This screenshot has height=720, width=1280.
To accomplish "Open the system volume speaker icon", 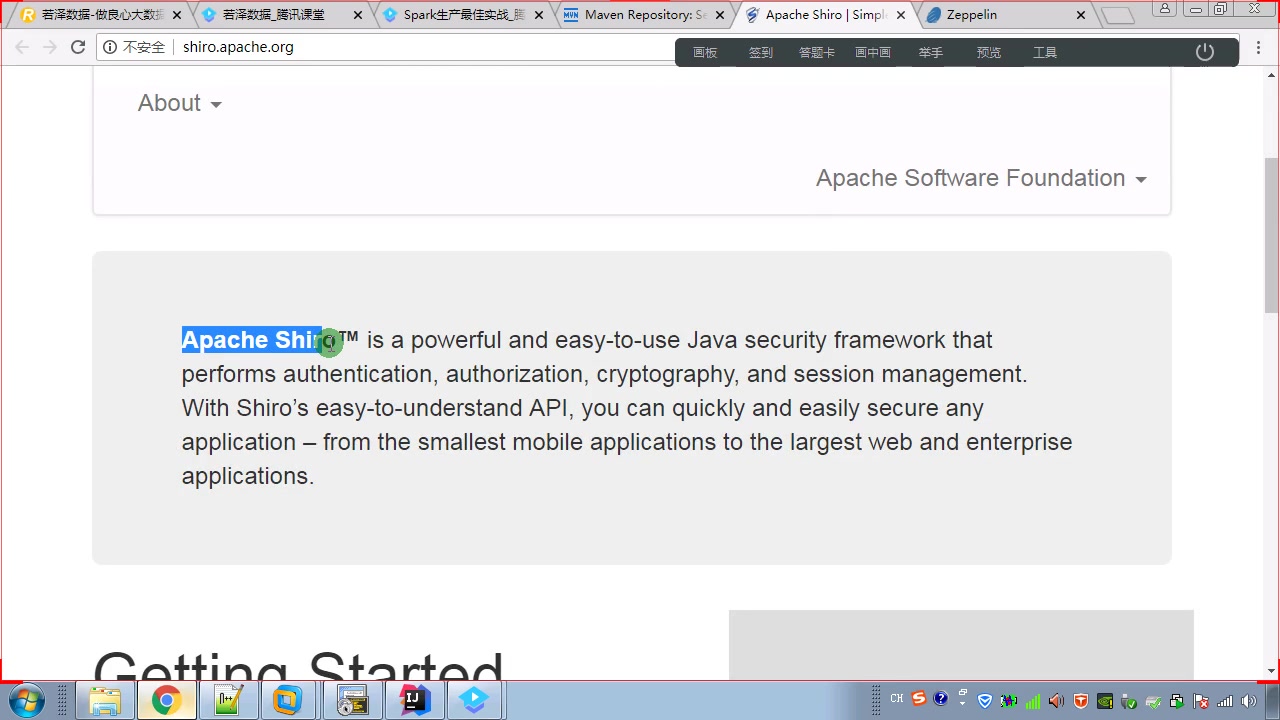I will 1249,700.
